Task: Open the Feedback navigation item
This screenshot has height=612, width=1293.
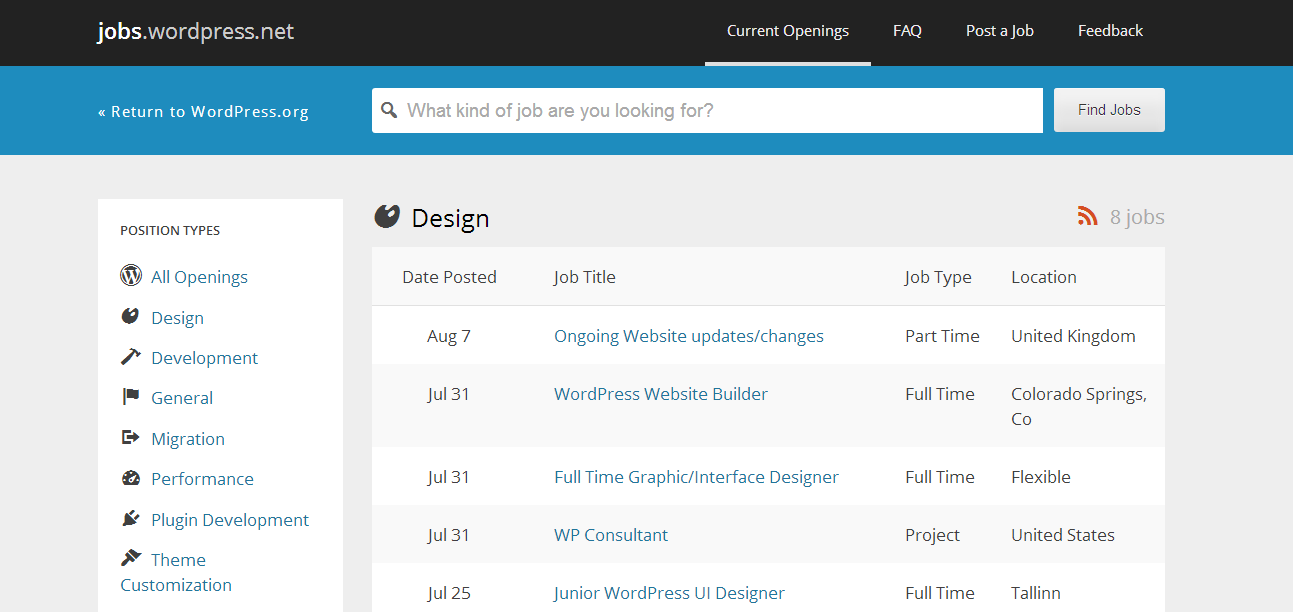Action: [1110, 31]
